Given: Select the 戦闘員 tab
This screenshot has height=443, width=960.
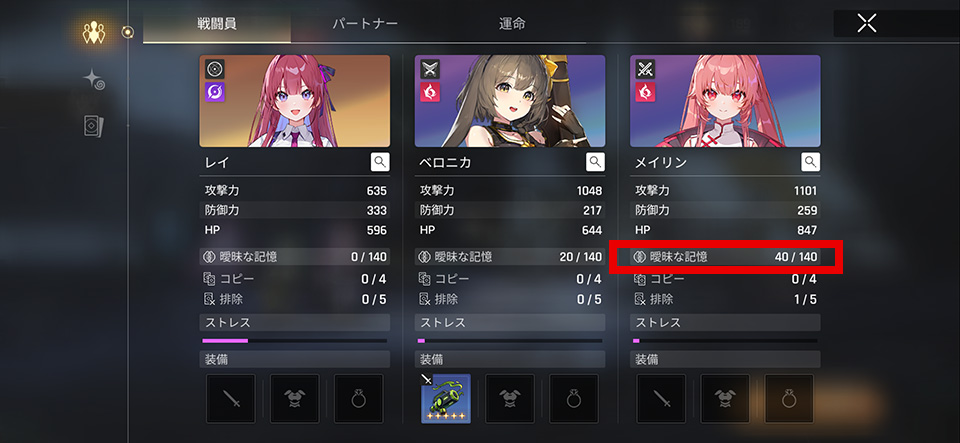Looking at the screenshot, I should point(217,24).
